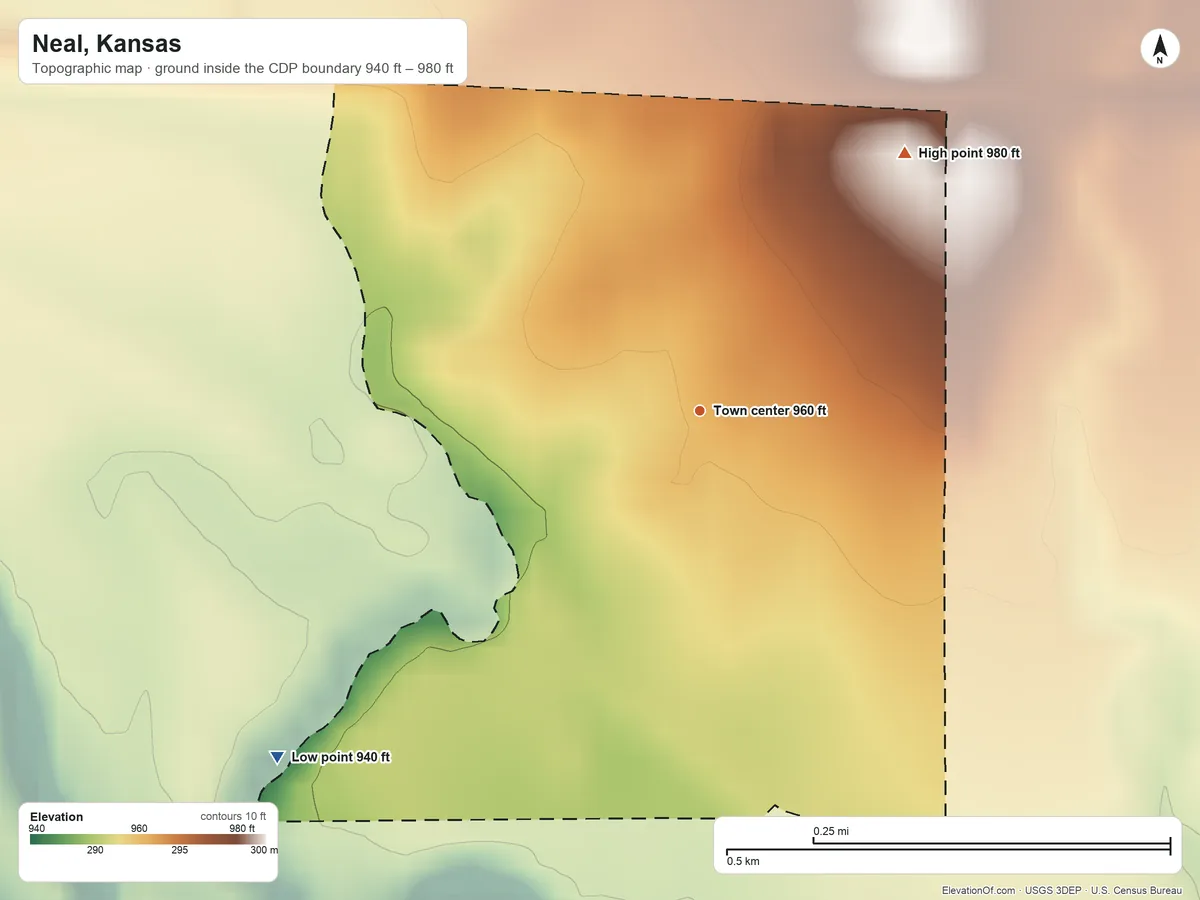
Task: Click the elevation color gradient bar
Action: click(148, 839)
